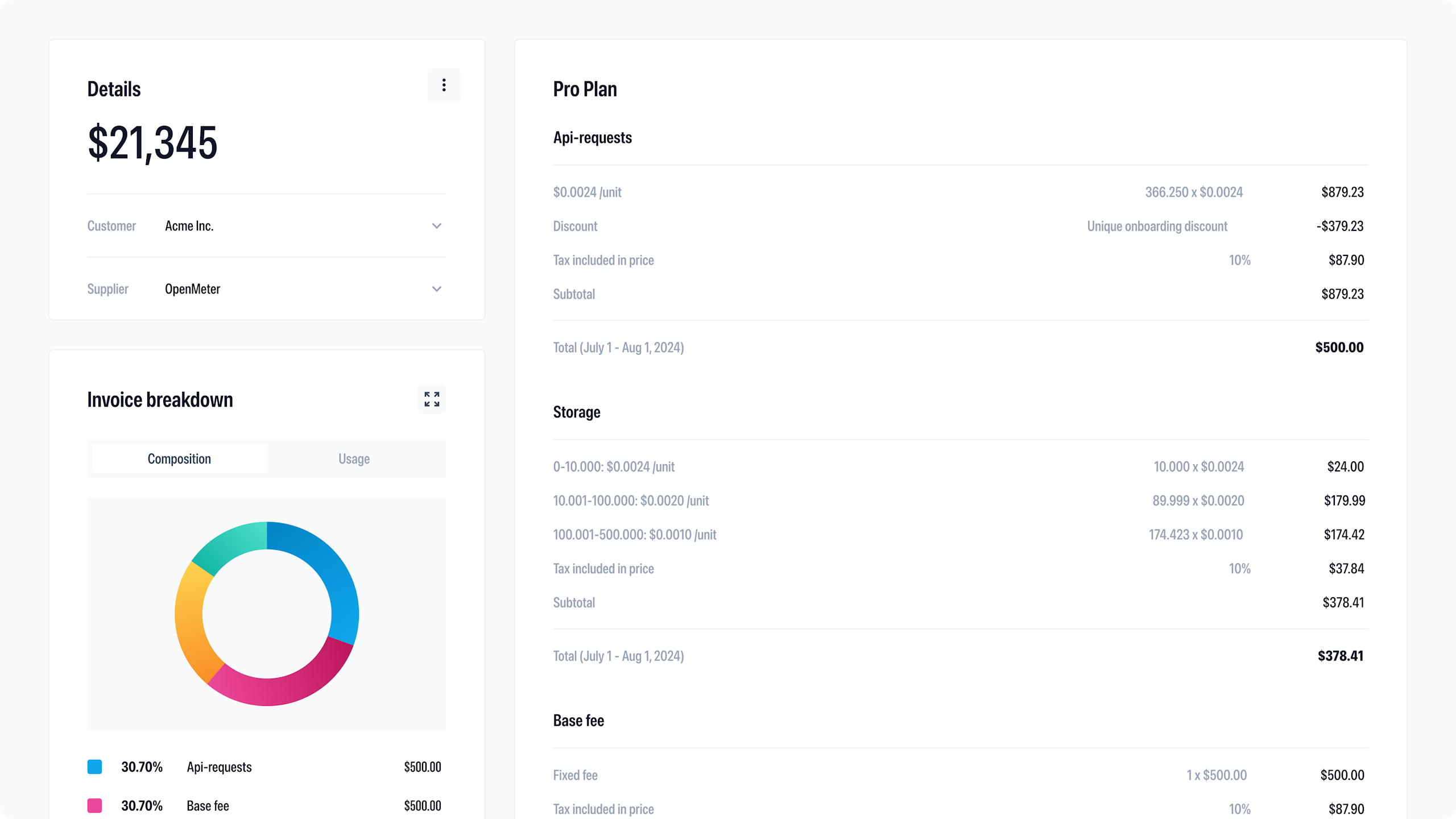Image resolution: width=1456 pixels, height=819 pixels.
Task: Select the Storage section heading
Action: 576,412
